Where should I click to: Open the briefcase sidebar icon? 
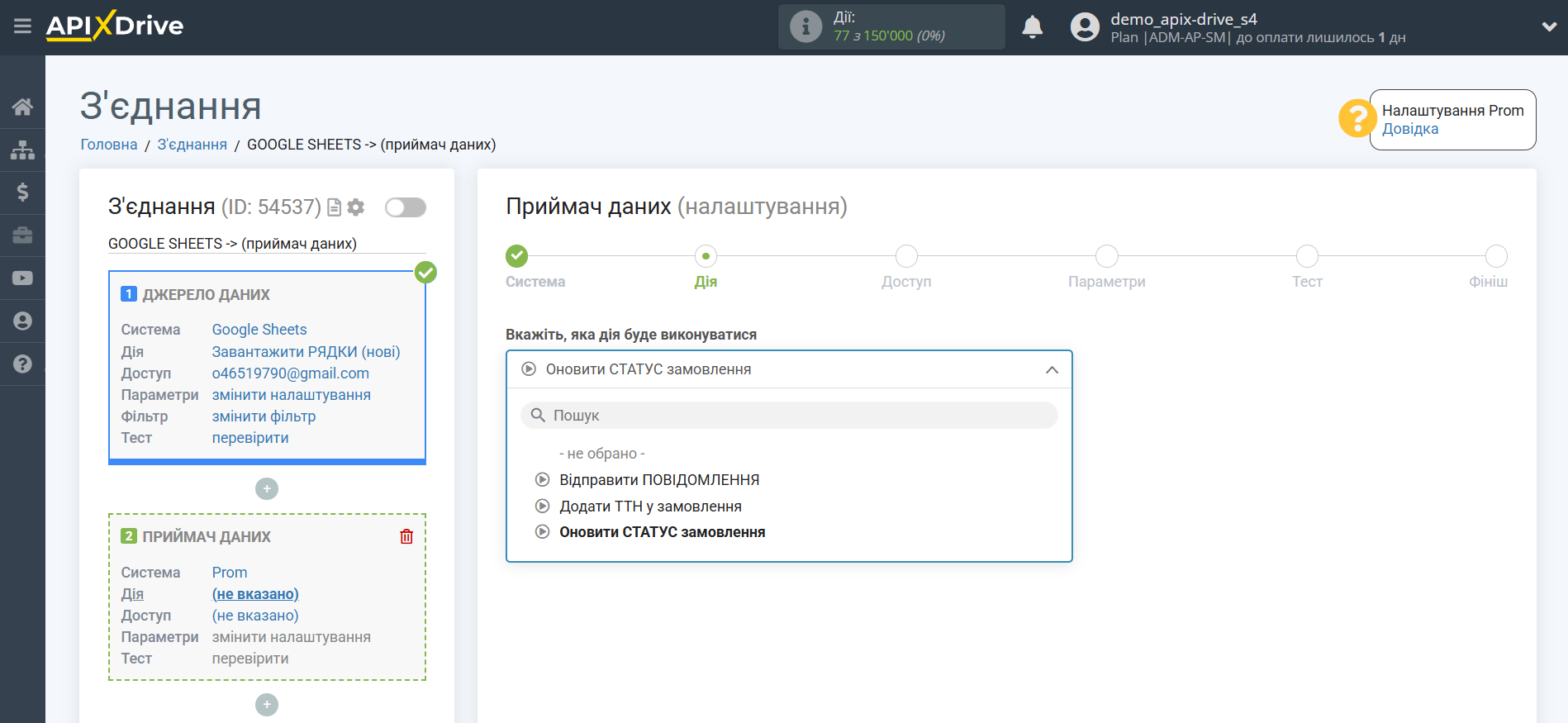click(x=22, y=235)
